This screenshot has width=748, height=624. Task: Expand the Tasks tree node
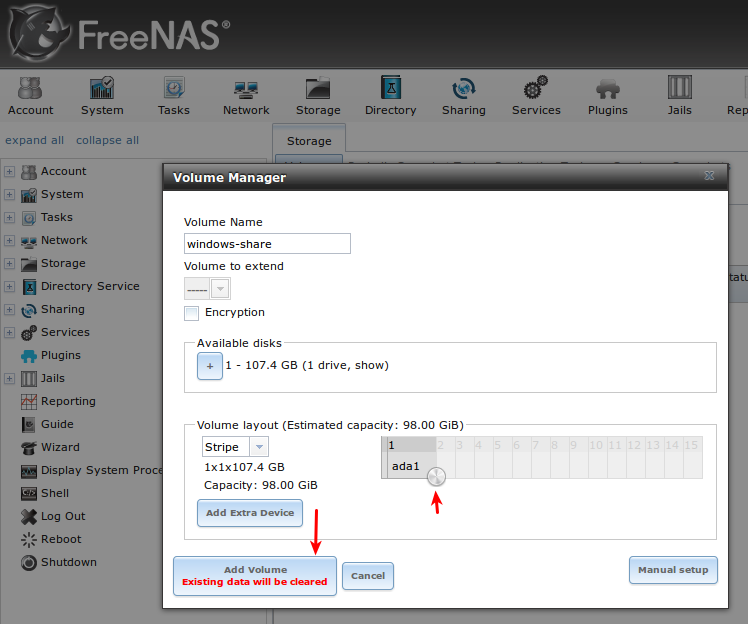point(9,218)
